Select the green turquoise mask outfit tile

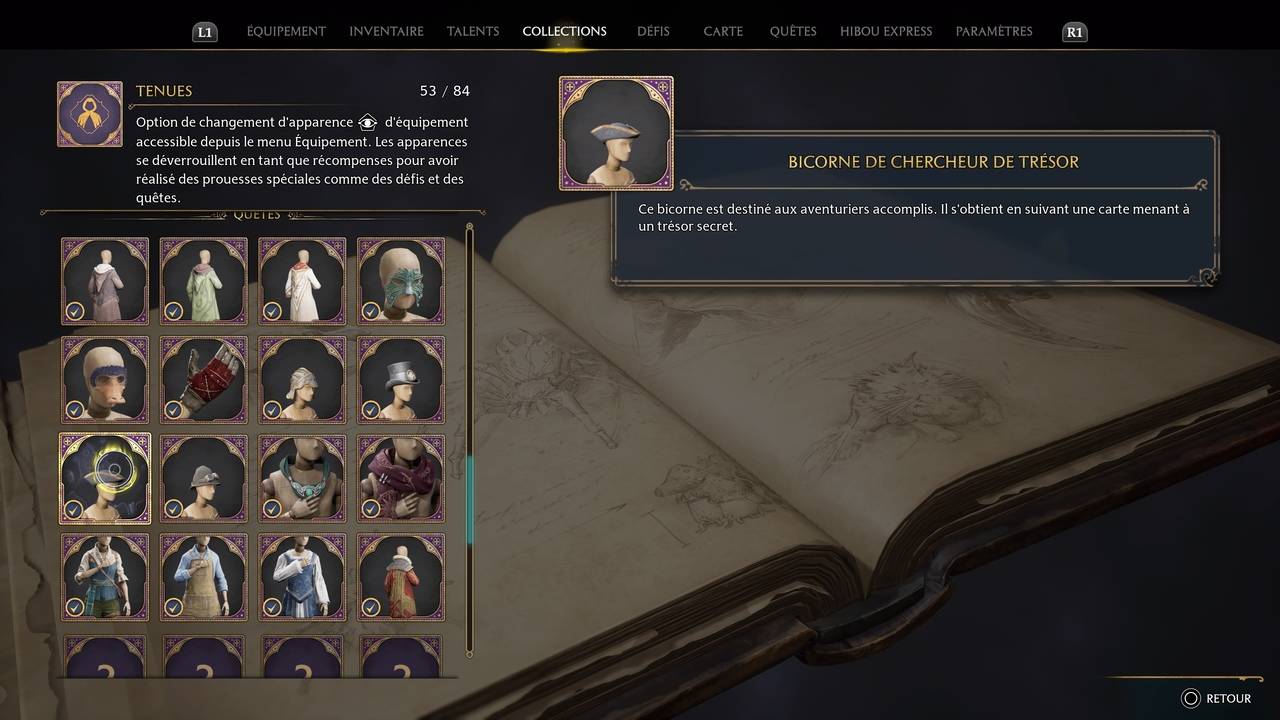(x=401, y=281)
